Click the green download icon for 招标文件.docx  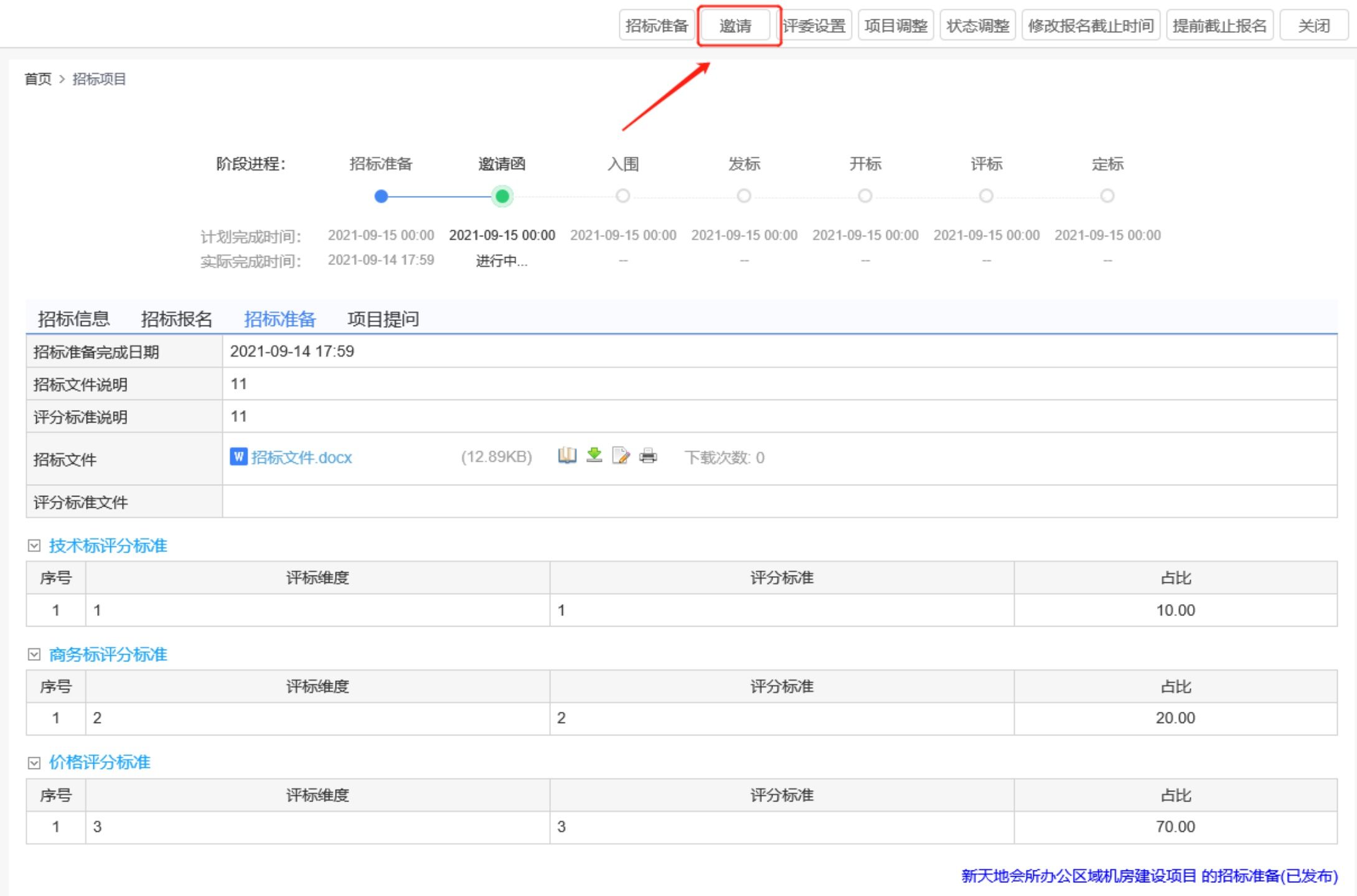594,455
